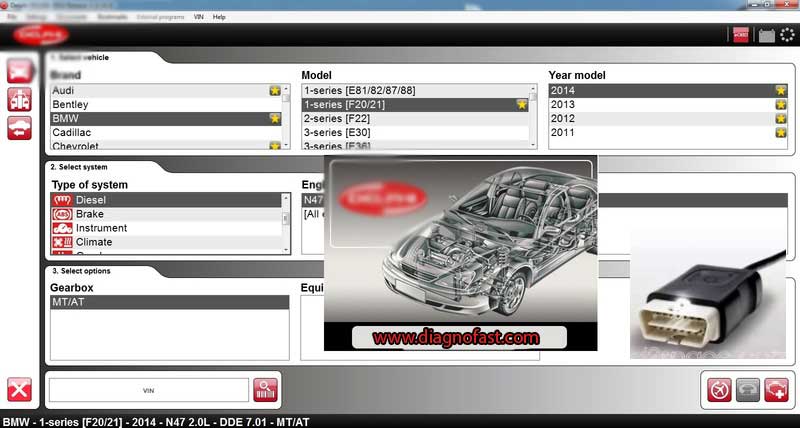Click the greyed connect icon at bottom right
Image resolution: width=800 pixels, height=428 pixels.
(748, 391)
